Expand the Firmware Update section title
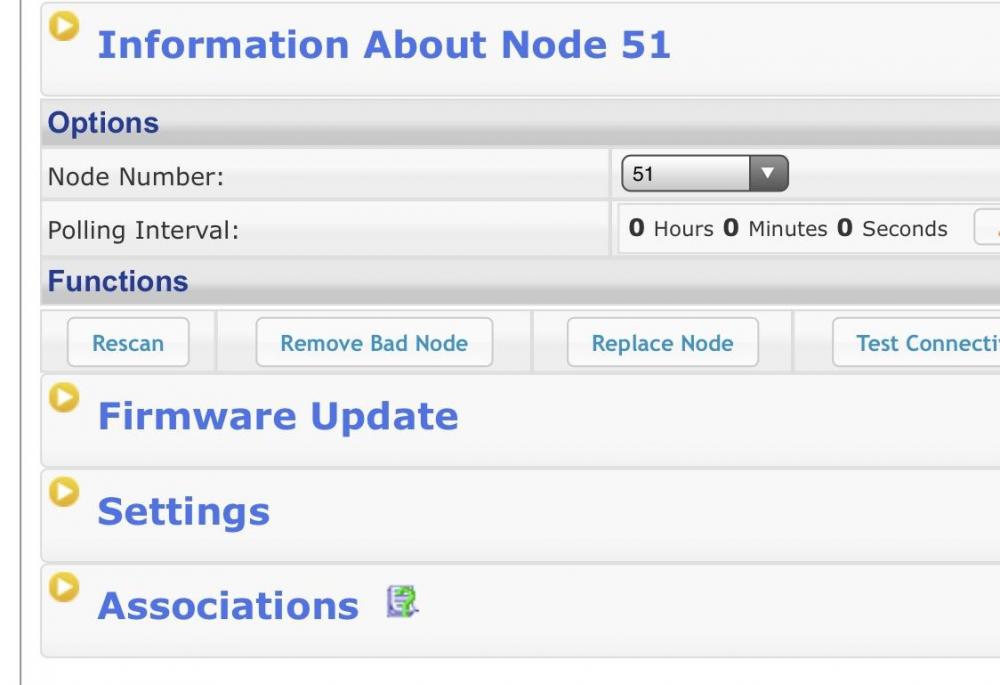 pyautogui.click(x=277, y=416)
